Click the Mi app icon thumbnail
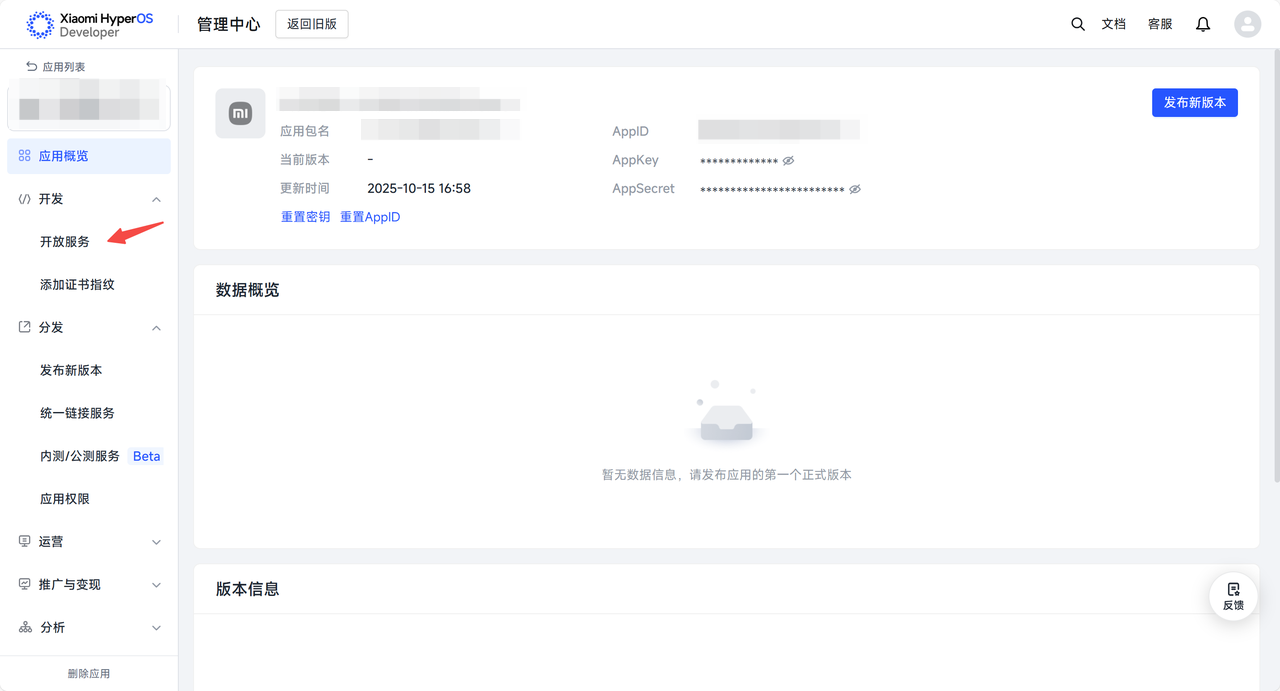1280x691 pixels. 240,114
